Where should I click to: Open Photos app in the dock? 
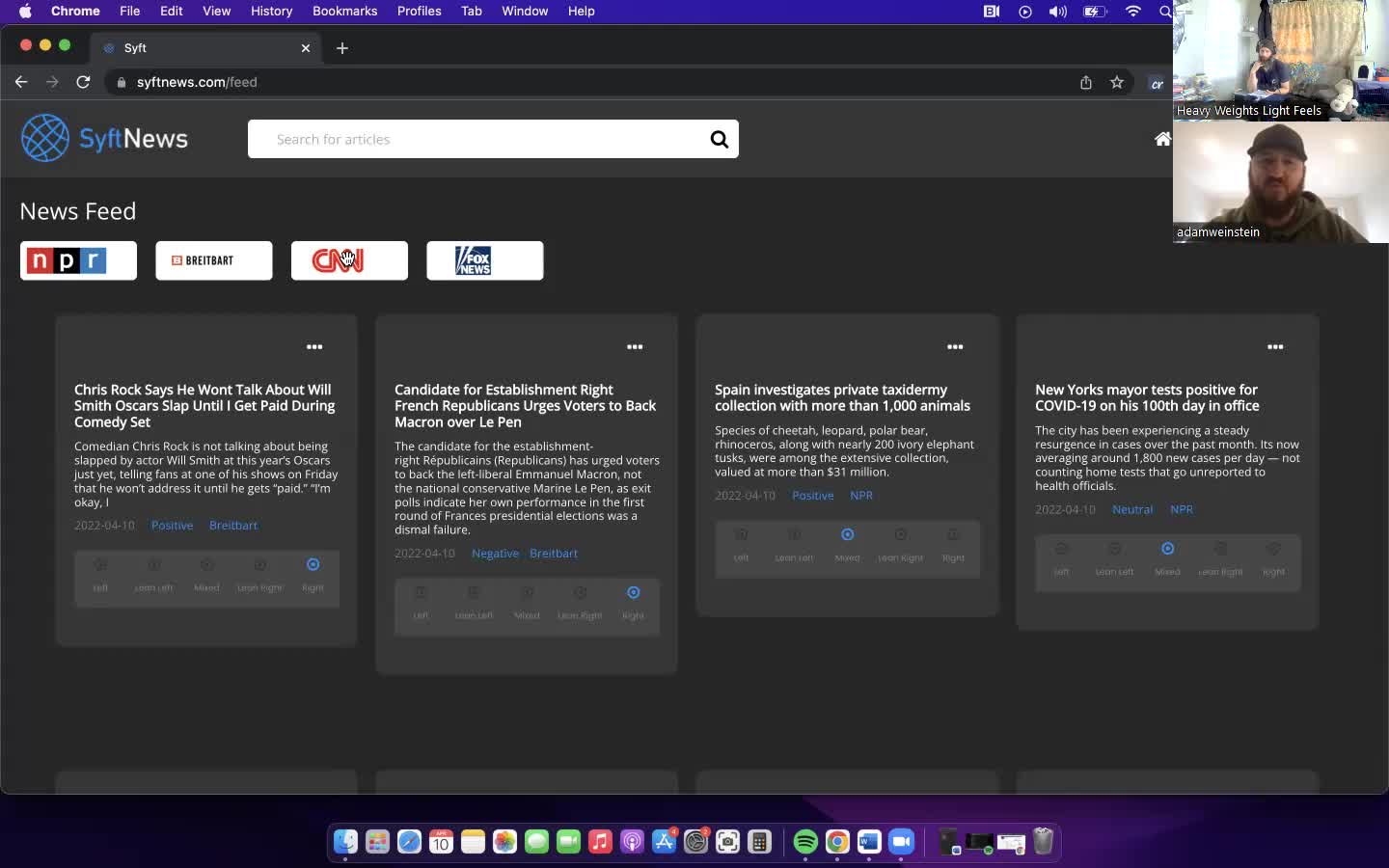504,842
